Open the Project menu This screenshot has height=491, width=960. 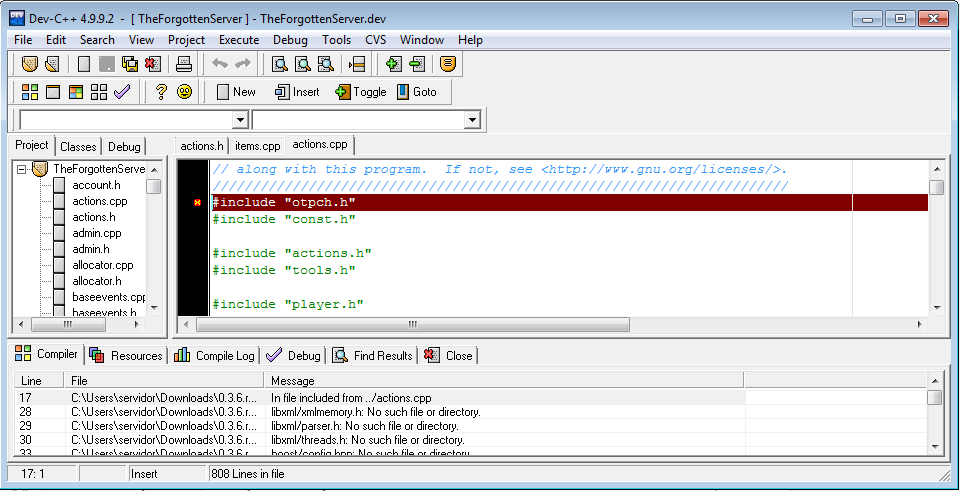point(187,40)
